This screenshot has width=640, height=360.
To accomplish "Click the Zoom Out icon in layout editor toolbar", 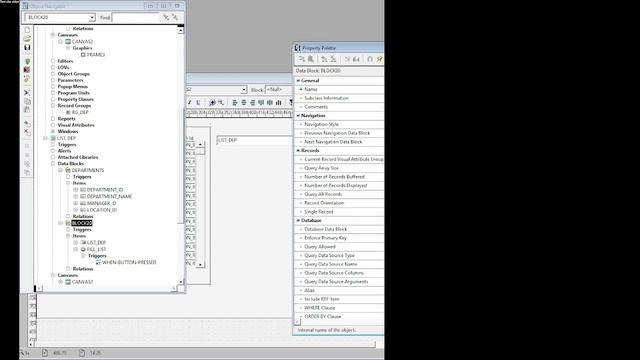I will pyautogui.click(x=221, y=102).
